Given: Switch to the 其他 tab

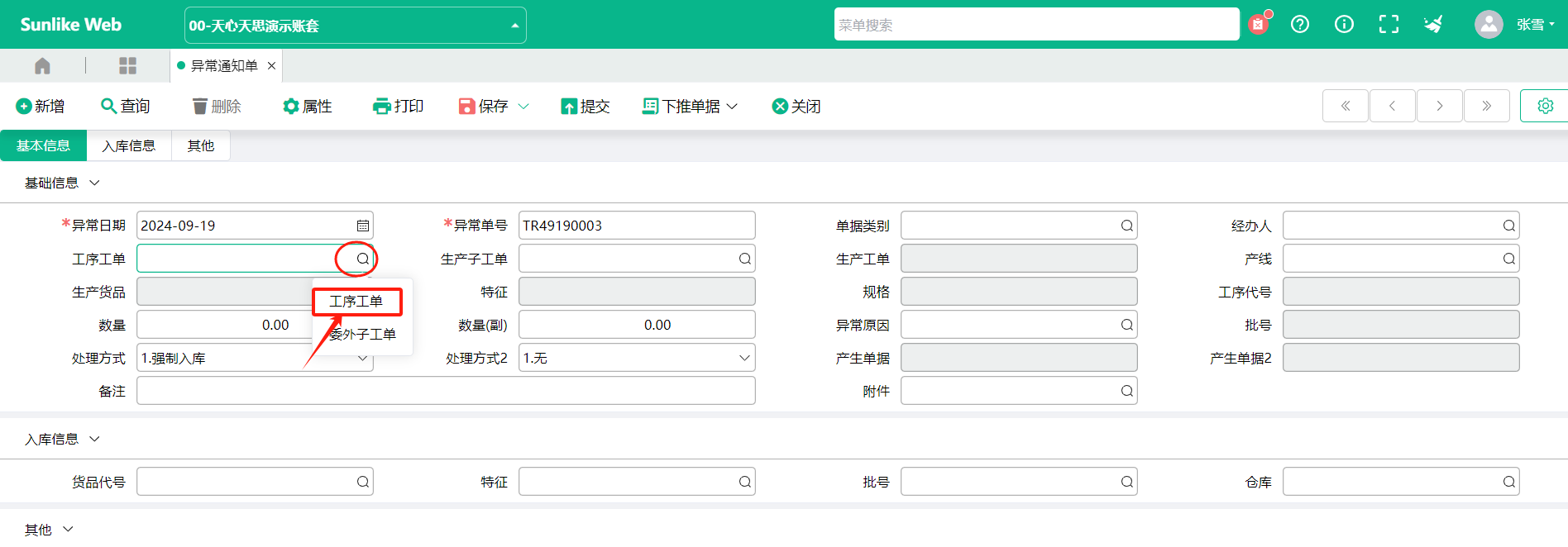Looking at the screenshot, I should 200,145.
